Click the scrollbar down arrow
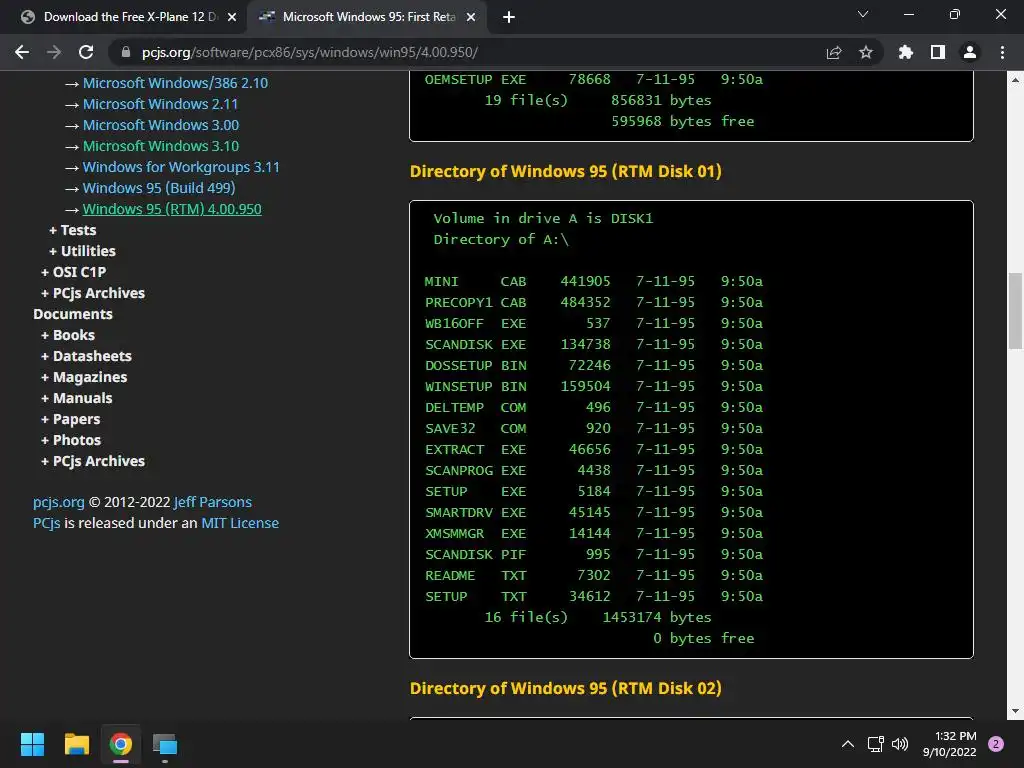 tap(1015, 711)
